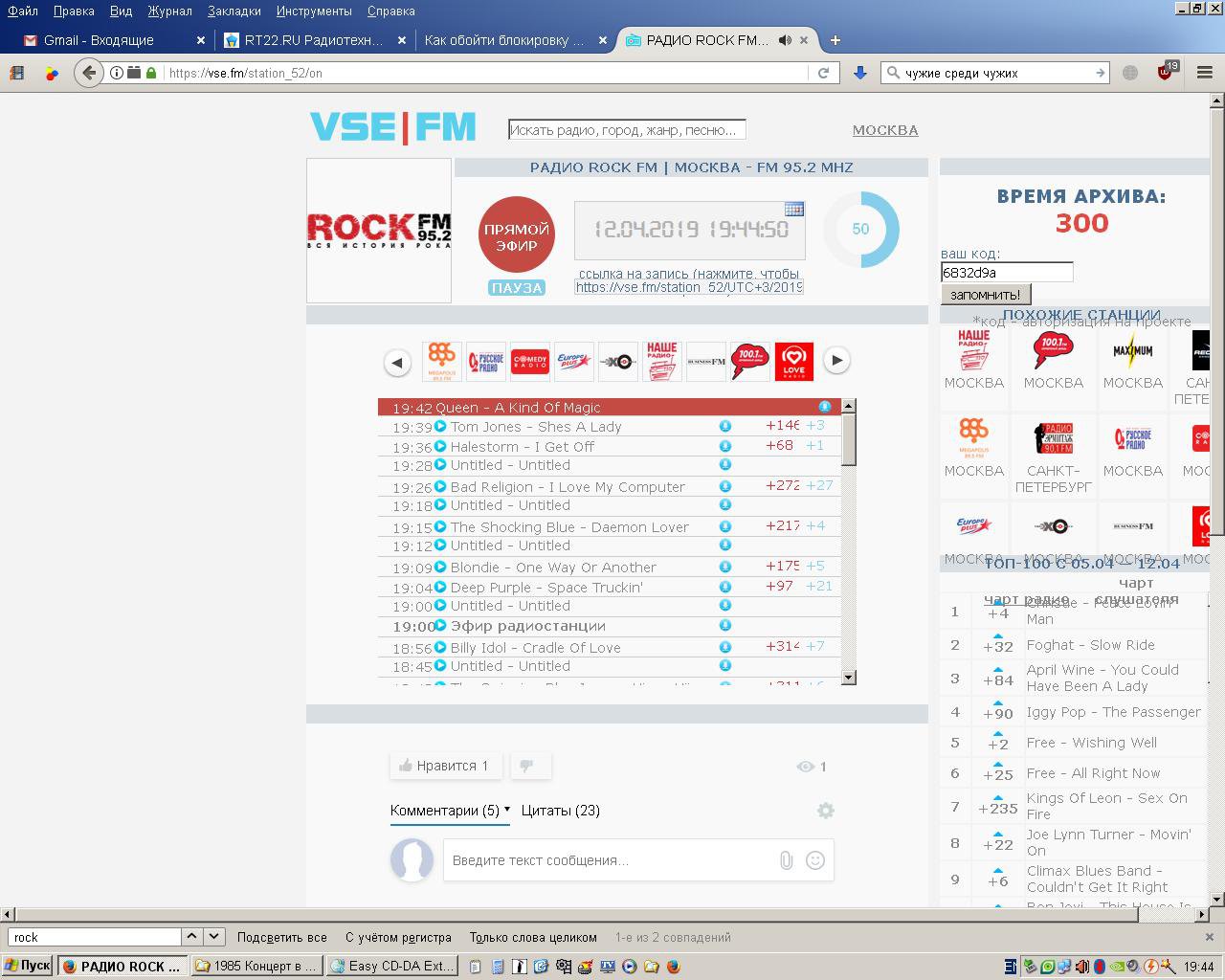Open the Business FM logo in carousel
The height and width of the screenshot is (980, 1225).
(706, 361)
